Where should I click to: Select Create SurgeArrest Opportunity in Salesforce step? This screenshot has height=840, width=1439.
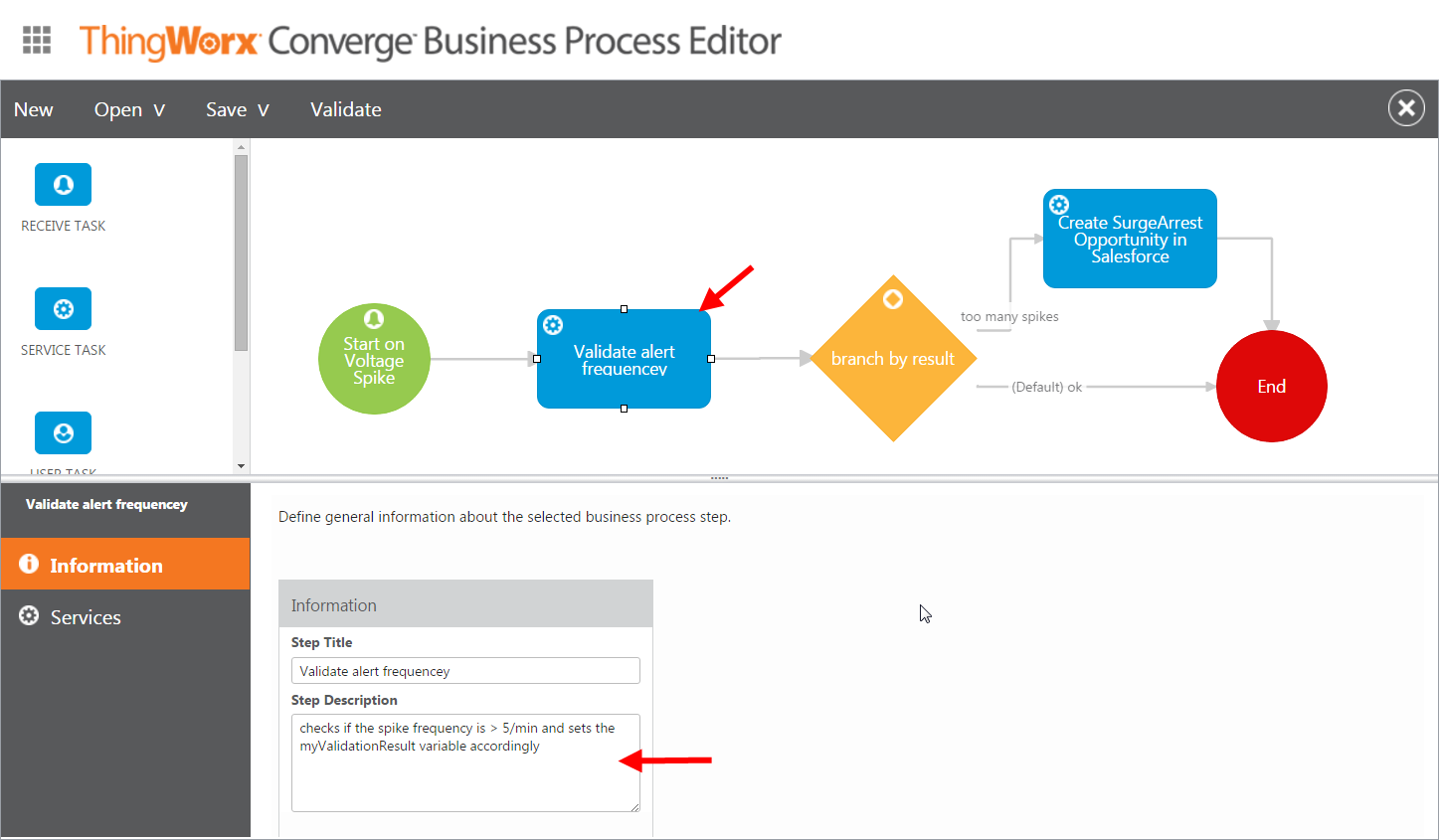pos(1130,239)
